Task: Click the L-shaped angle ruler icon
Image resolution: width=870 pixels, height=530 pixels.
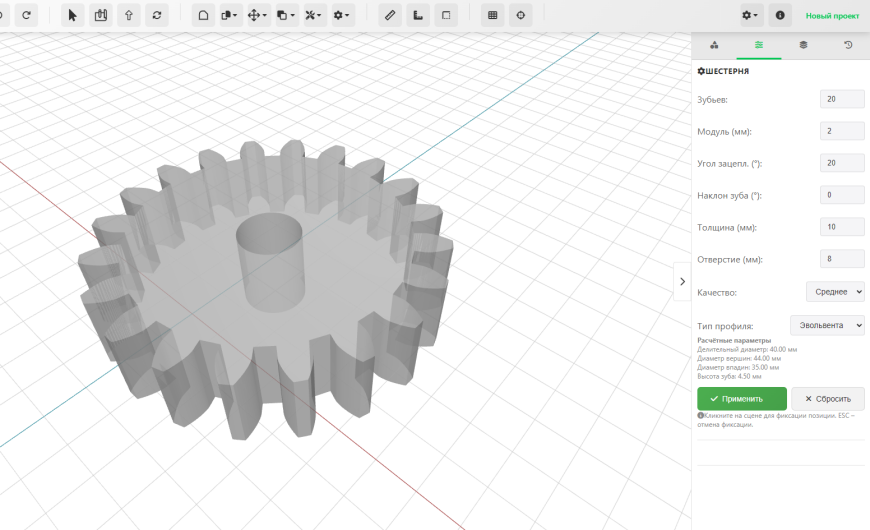Action: click(x=418, y=16)
